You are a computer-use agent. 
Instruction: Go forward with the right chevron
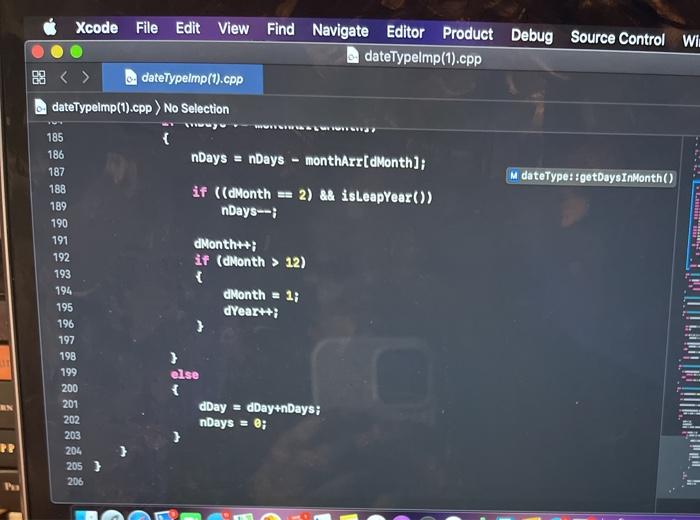(85, 77)
